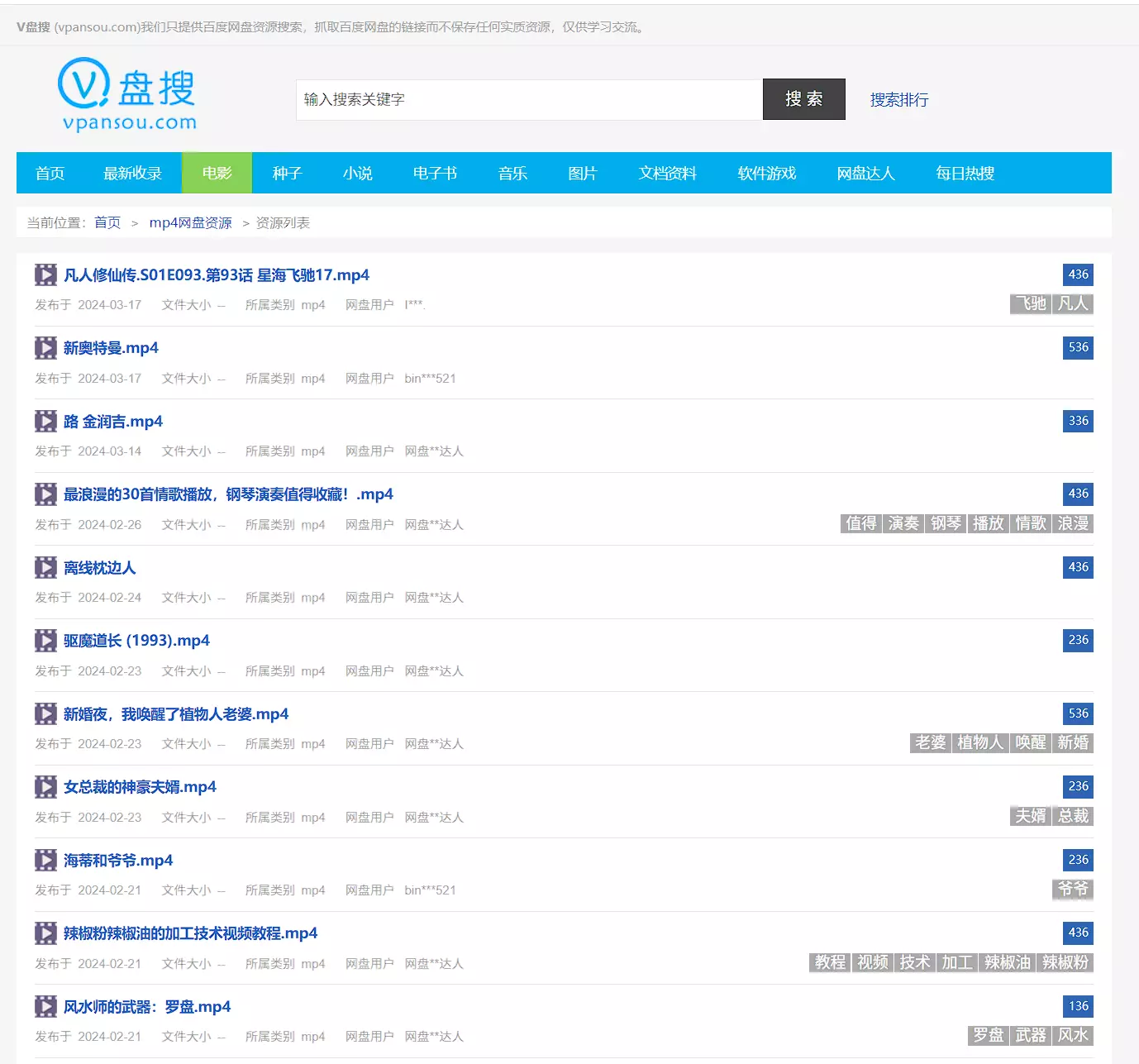Screen dimensions: 1139x1064
Task: Click the 植物人 tag label
Action: pyautogui.click(x=980, y=742)
